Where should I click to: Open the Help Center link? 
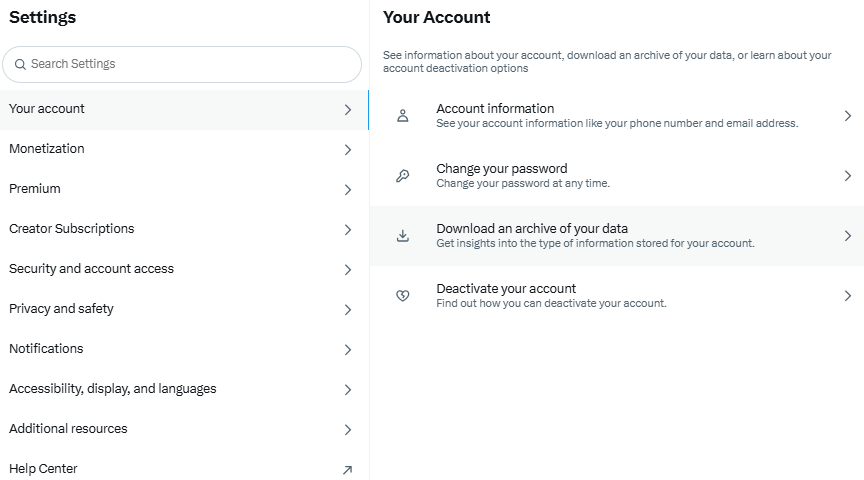click(43, 469)
